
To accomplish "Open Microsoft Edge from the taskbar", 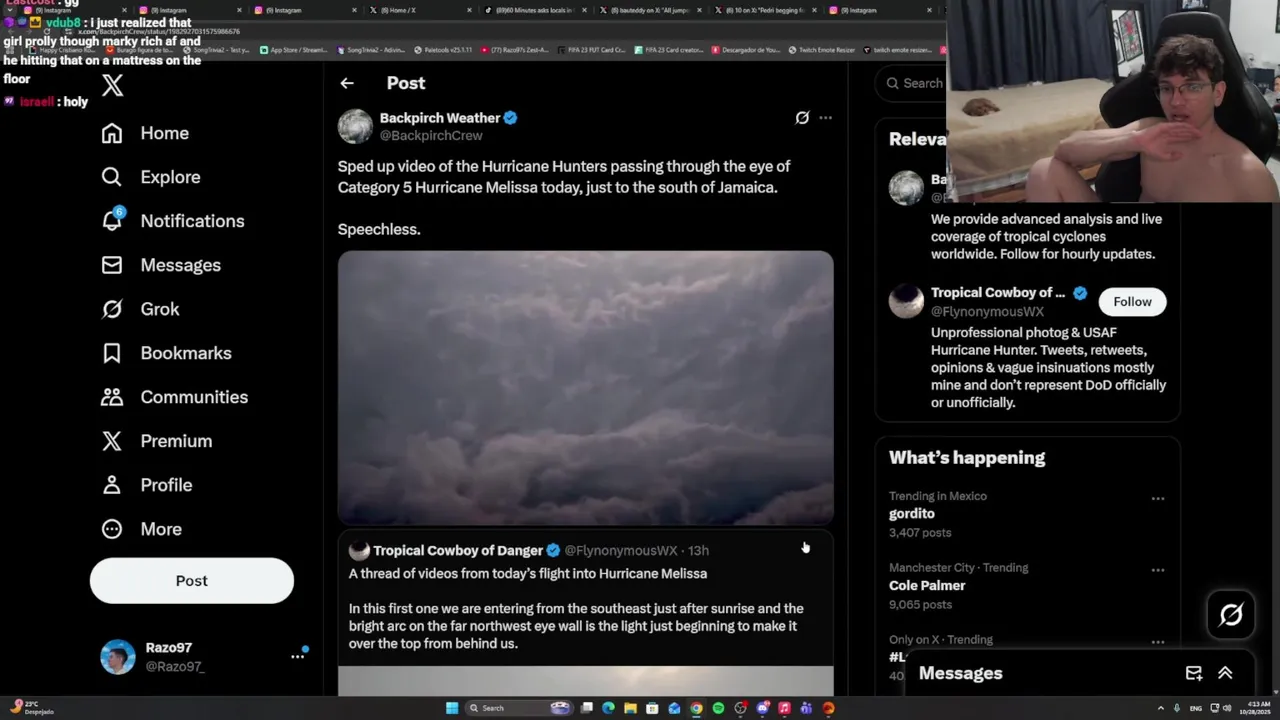I will click(608, 708).
